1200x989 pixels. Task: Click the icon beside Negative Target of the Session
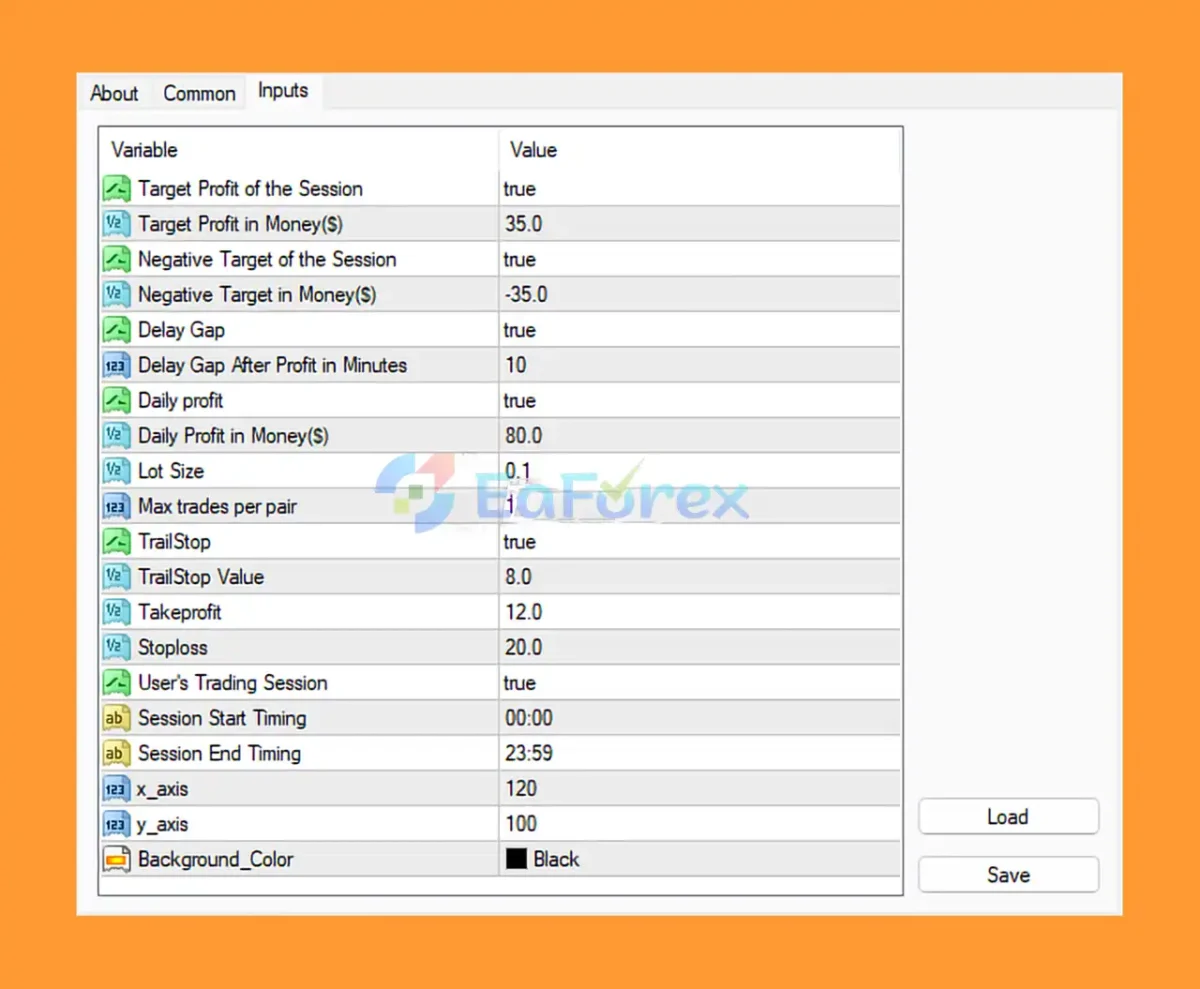pyautogui.click(x=117, y=260)
